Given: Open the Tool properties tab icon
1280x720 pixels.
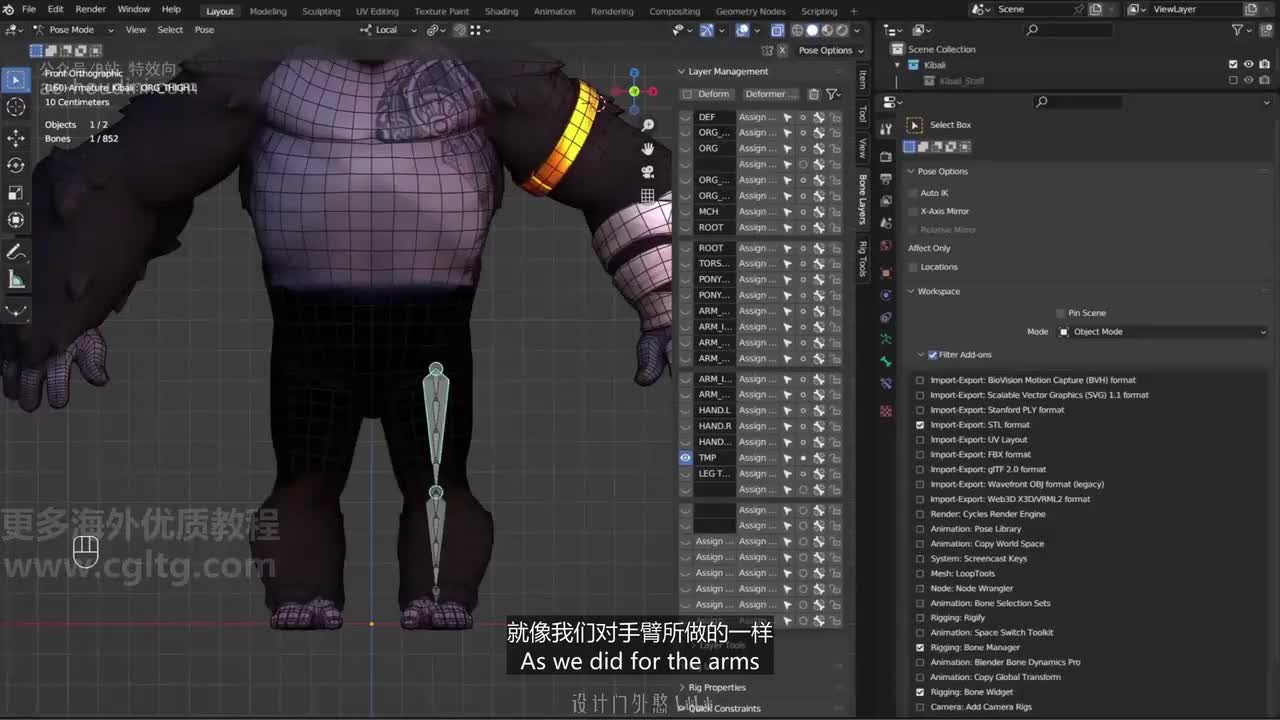Looking at the screenshot, I should tap(886, 128).
